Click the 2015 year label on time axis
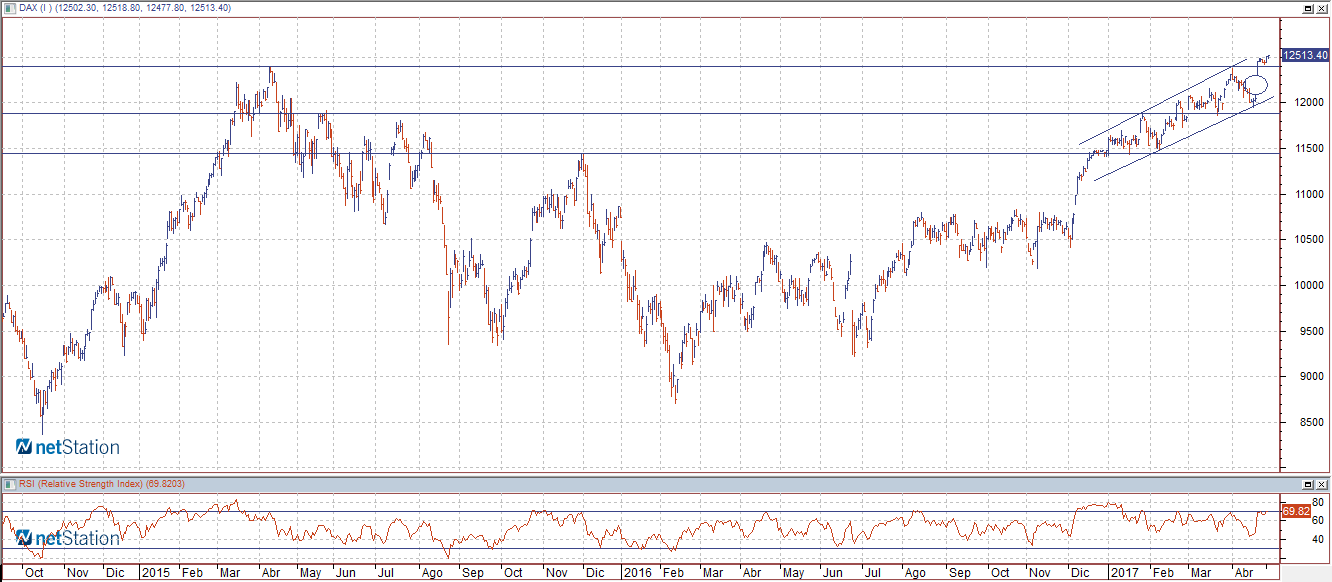This screenshot has width=1332, height=582. click(x=155, y=573)
